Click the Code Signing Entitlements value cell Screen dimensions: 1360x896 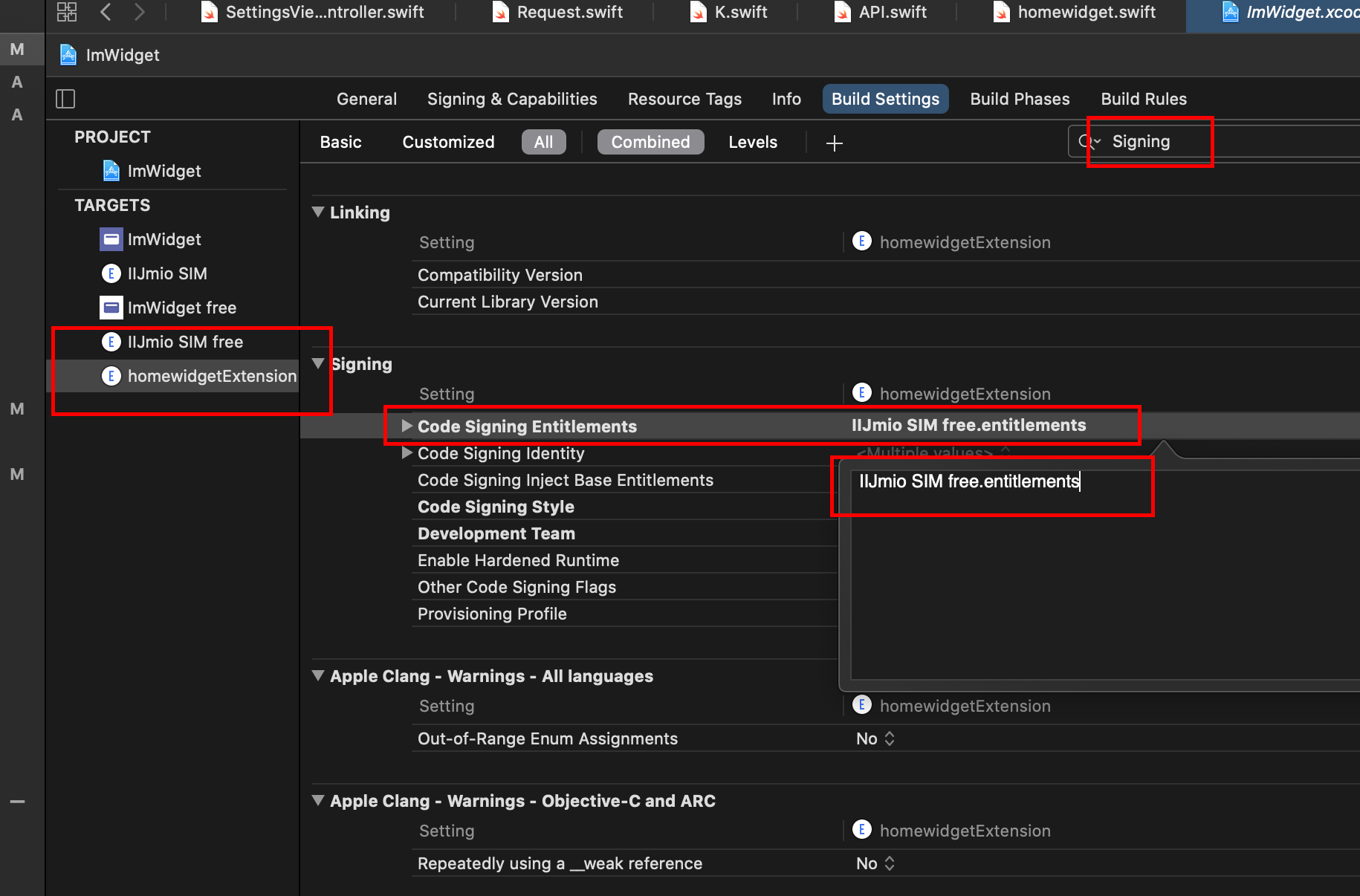968,425
